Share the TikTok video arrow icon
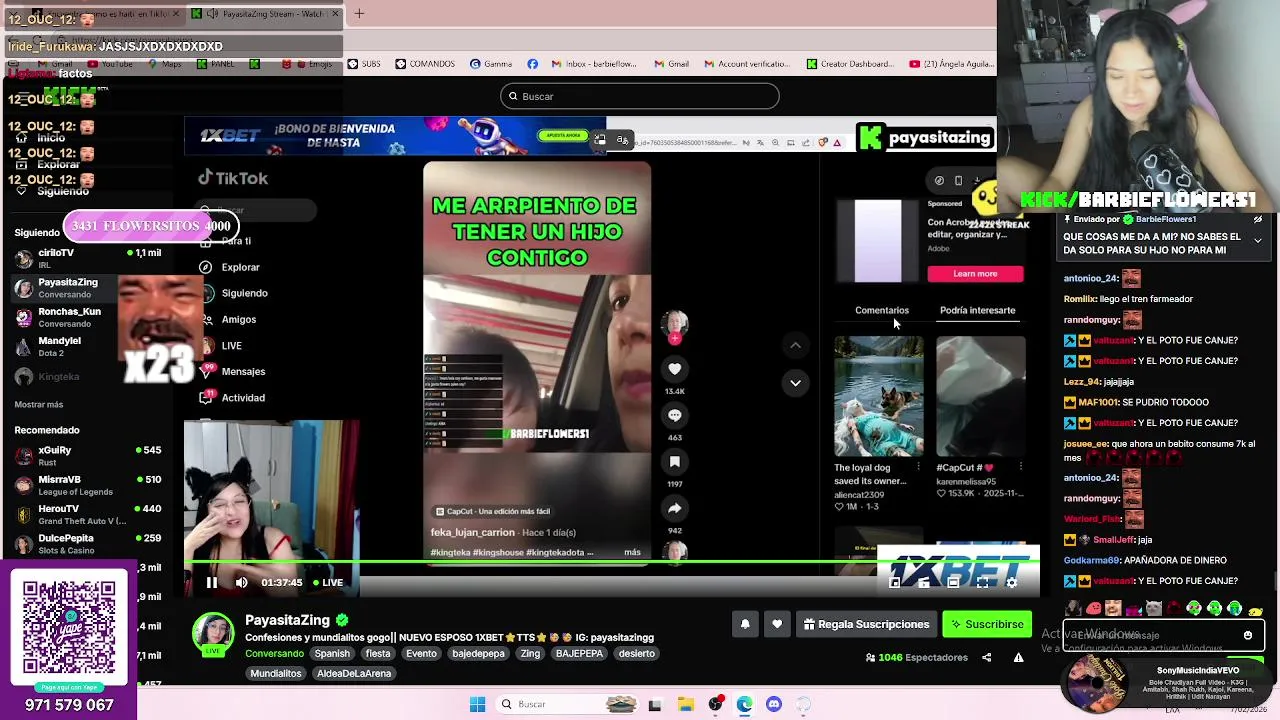 (675, 508)
